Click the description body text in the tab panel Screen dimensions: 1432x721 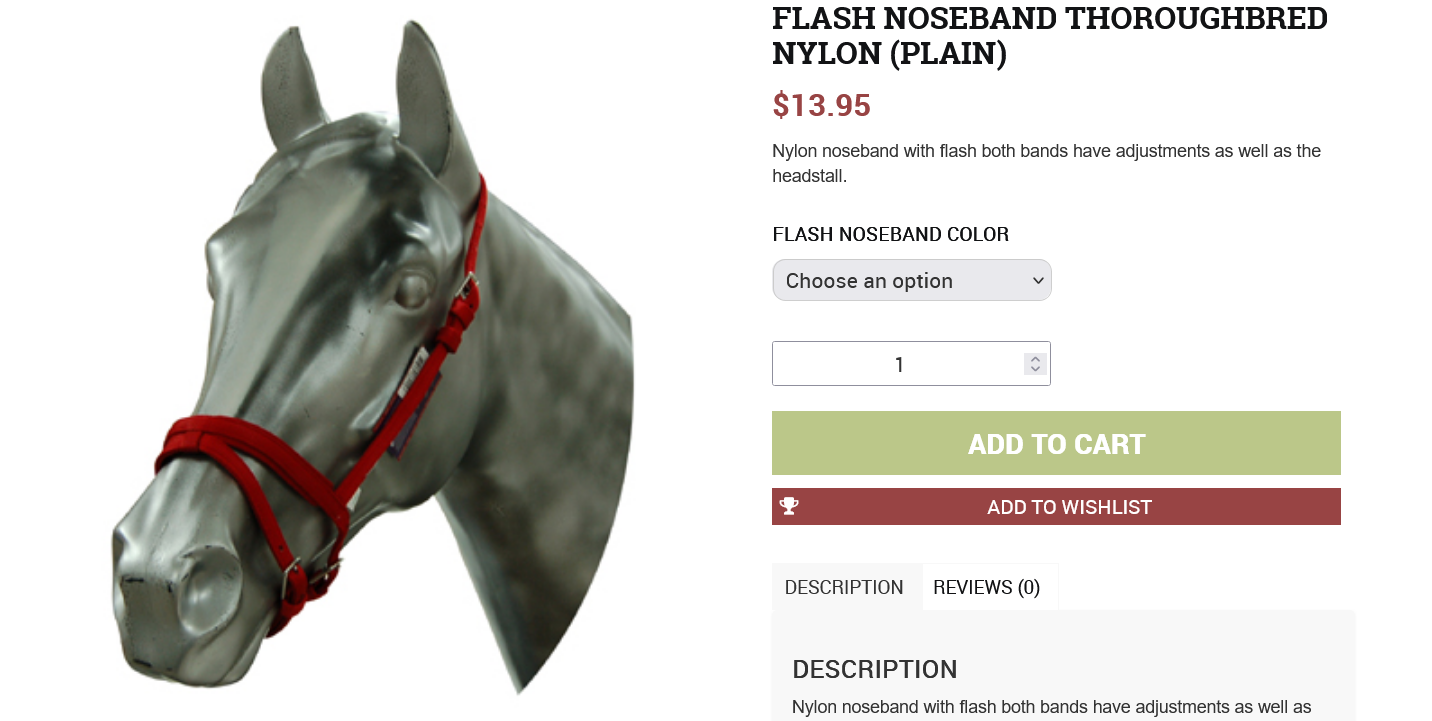coord(1051,707)
